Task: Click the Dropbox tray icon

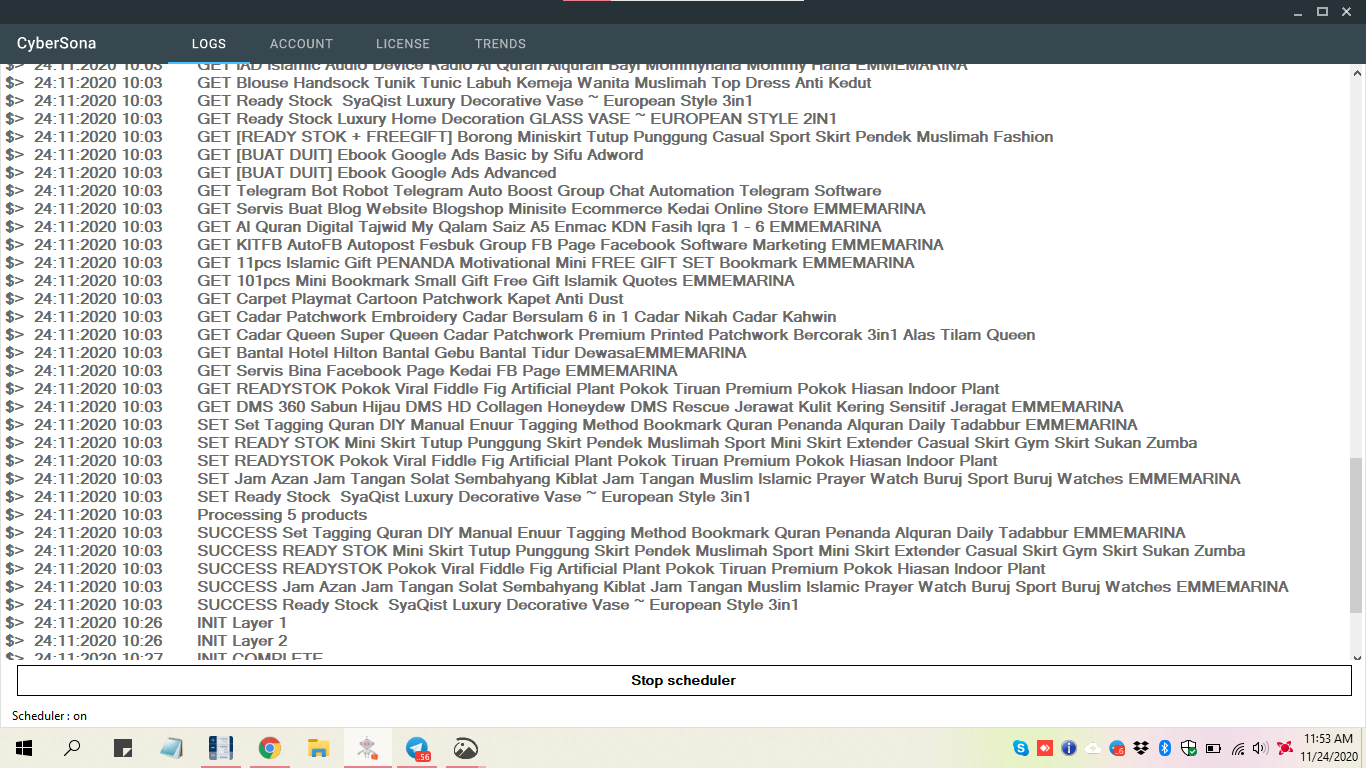Action: pos(1141,748)
